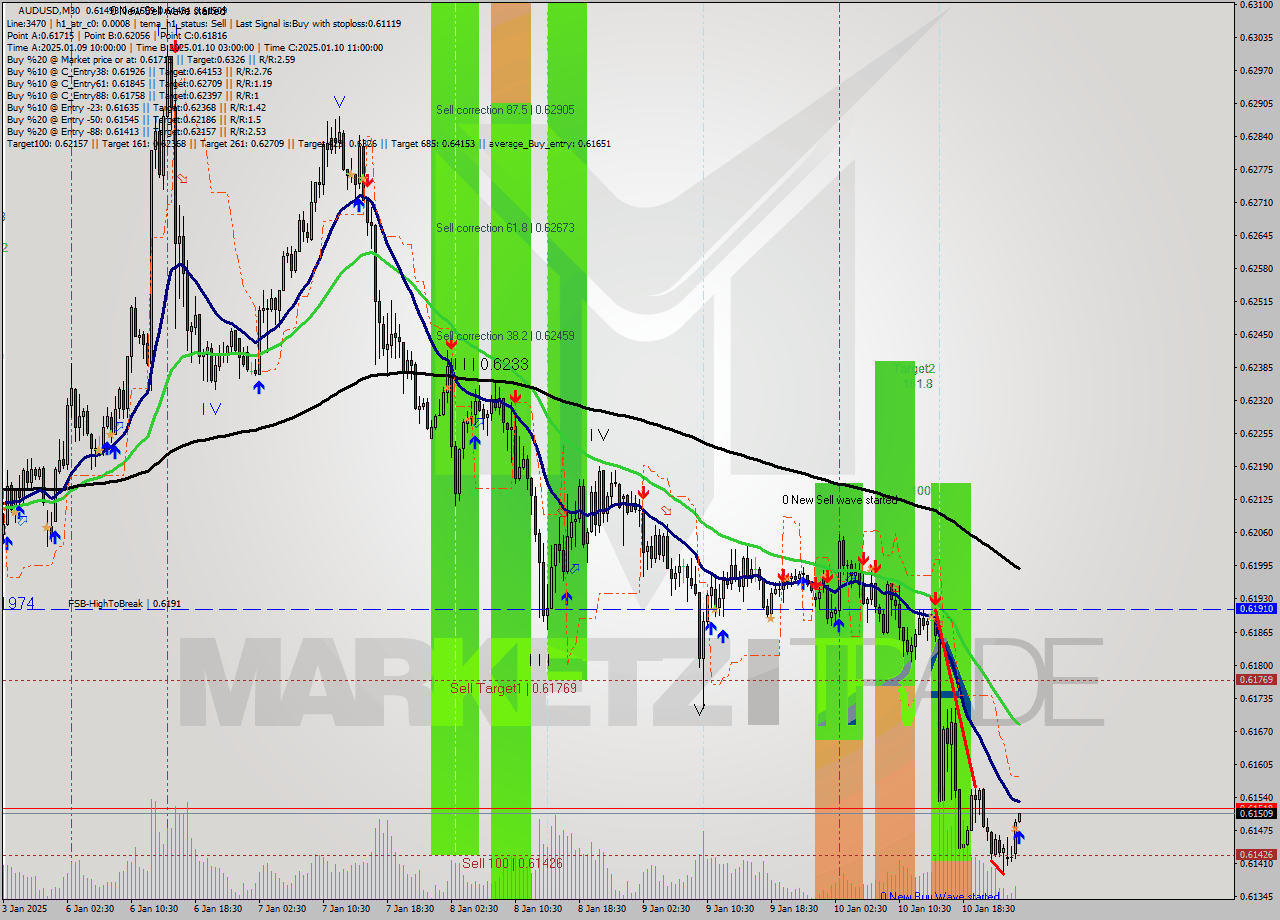Click the 0.62190 price scale label
The width and height of the screenshot is (1280, 920).
1256,466
